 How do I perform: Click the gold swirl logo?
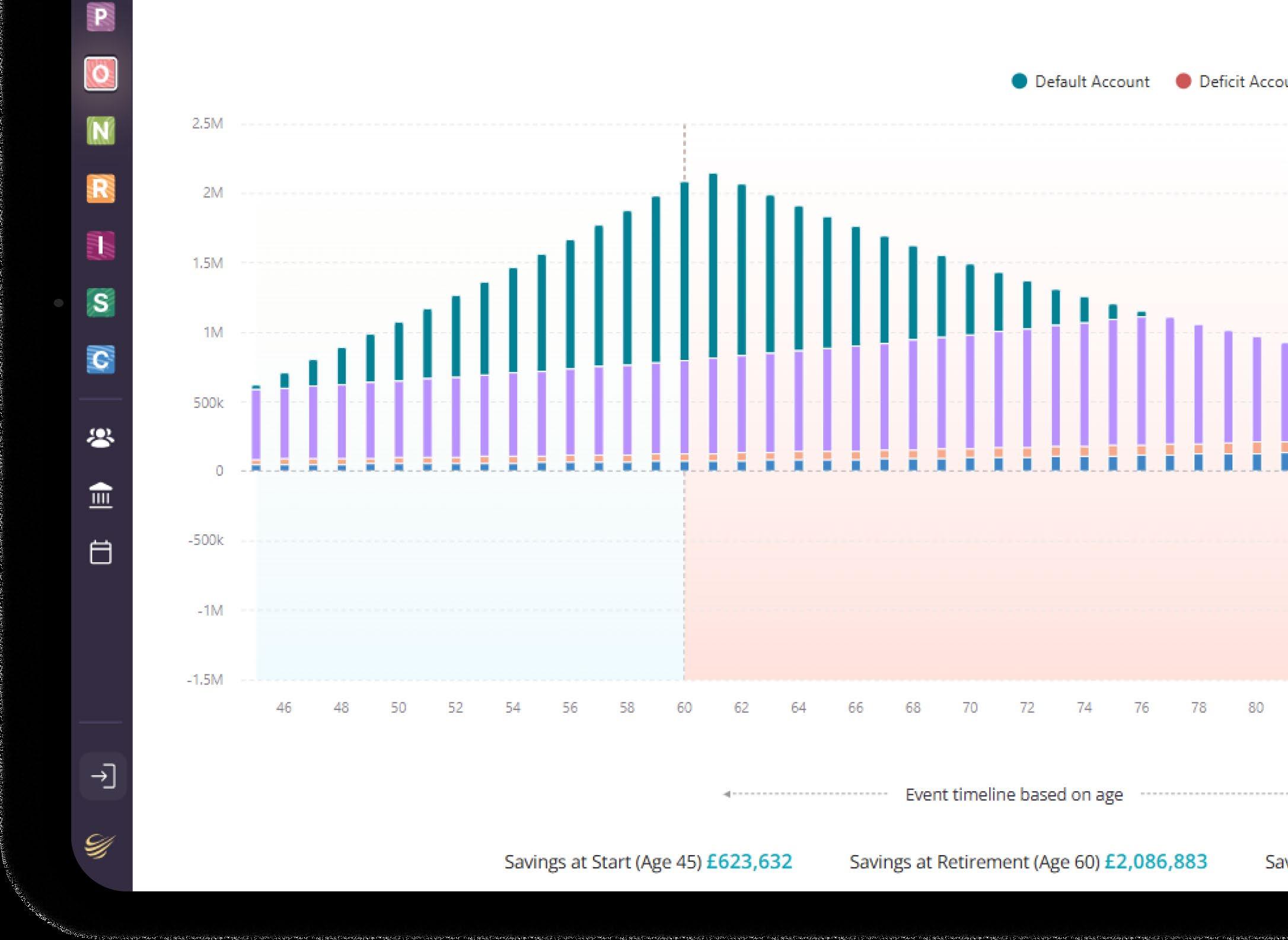100,846
